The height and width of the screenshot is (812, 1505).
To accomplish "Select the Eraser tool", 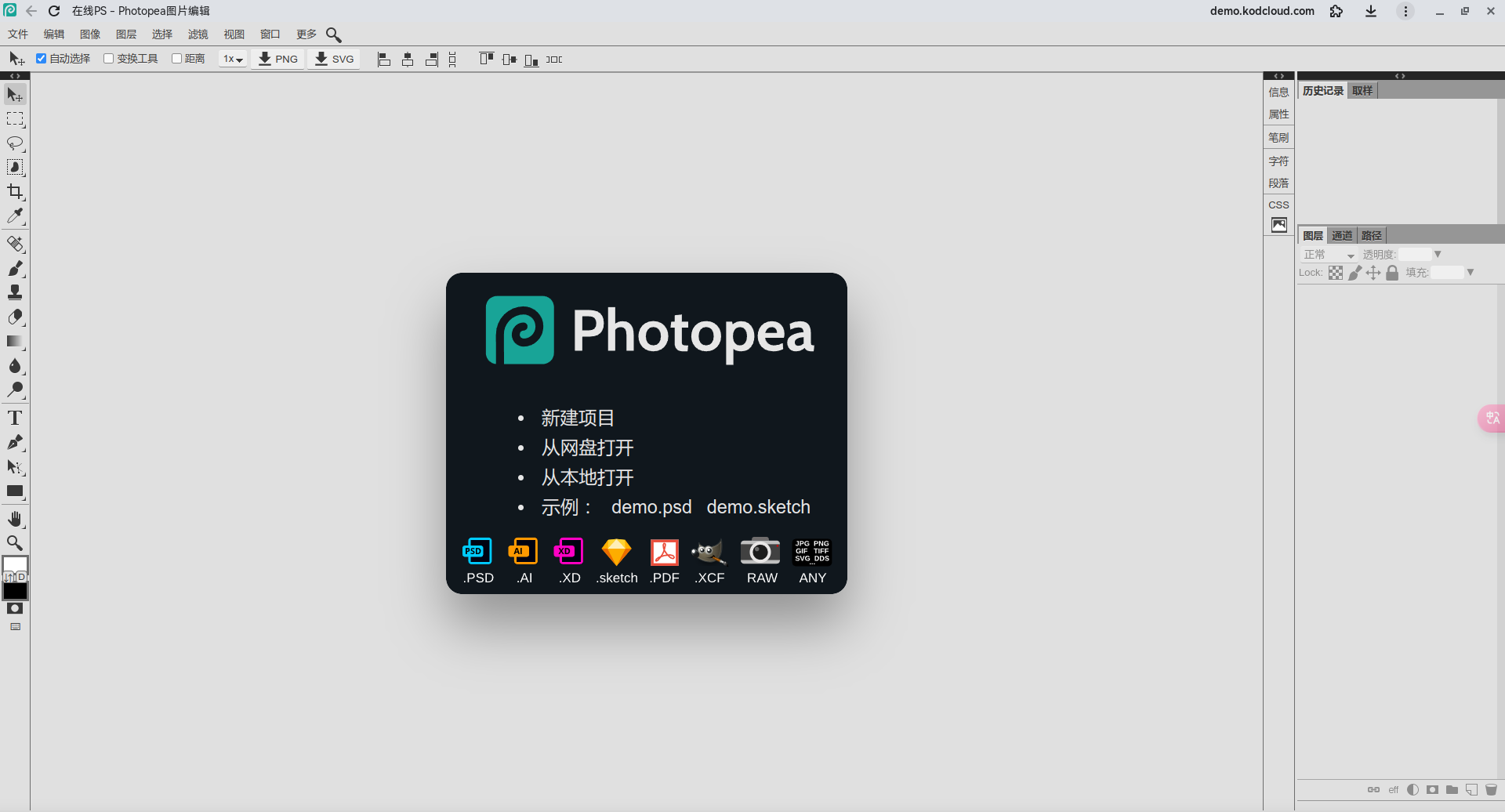I will 15,317.
